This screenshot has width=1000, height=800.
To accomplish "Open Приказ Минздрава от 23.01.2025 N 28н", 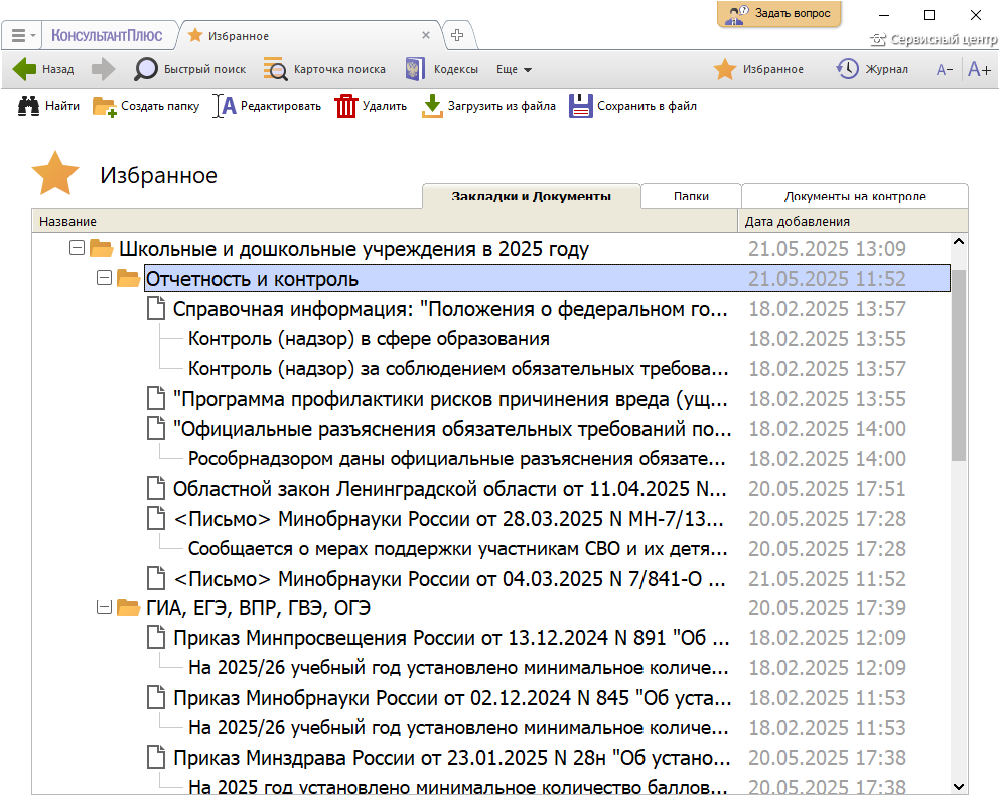I will (x=452, y=758).
